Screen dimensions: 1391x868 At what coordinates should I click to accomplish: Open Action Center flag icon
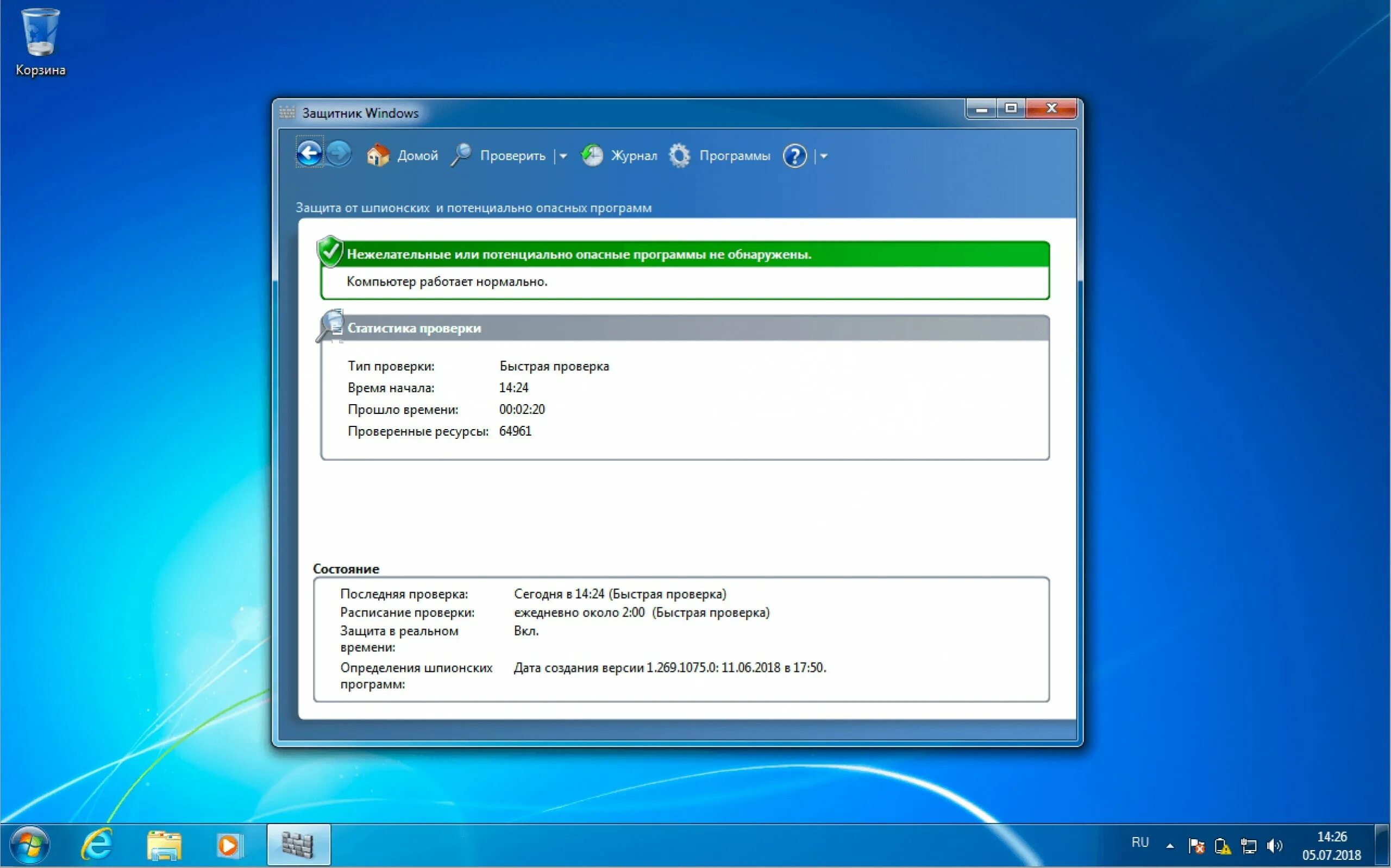pyautogui.click(x=1196, y=846)
